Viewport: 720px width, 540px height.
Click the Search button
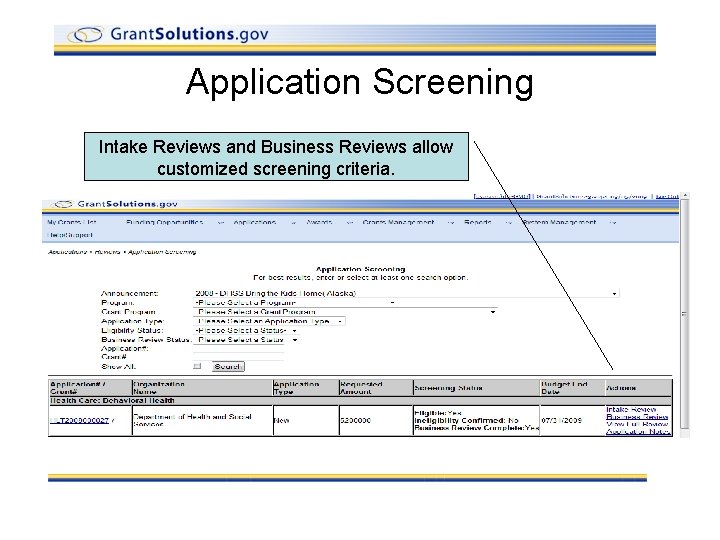(x=228, y=367)
